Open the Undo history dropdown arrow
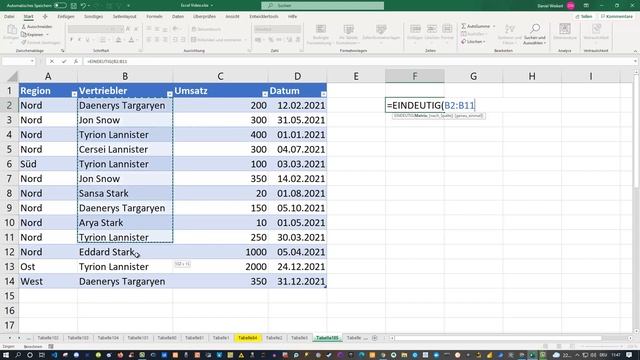Viewport: 640px width, 360px height. pyautogui.click(x=89, y=6)
